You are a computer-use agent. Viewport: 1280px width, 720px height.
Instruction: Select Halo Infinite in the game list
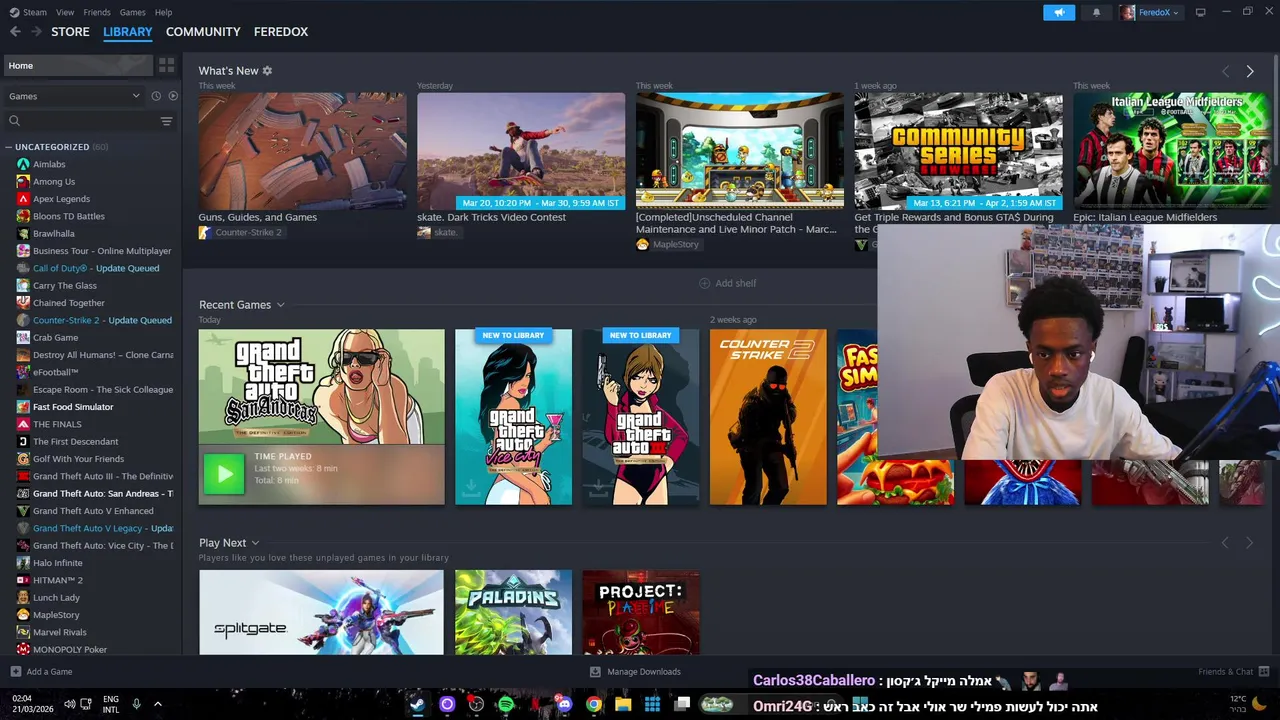click(58, 563)
